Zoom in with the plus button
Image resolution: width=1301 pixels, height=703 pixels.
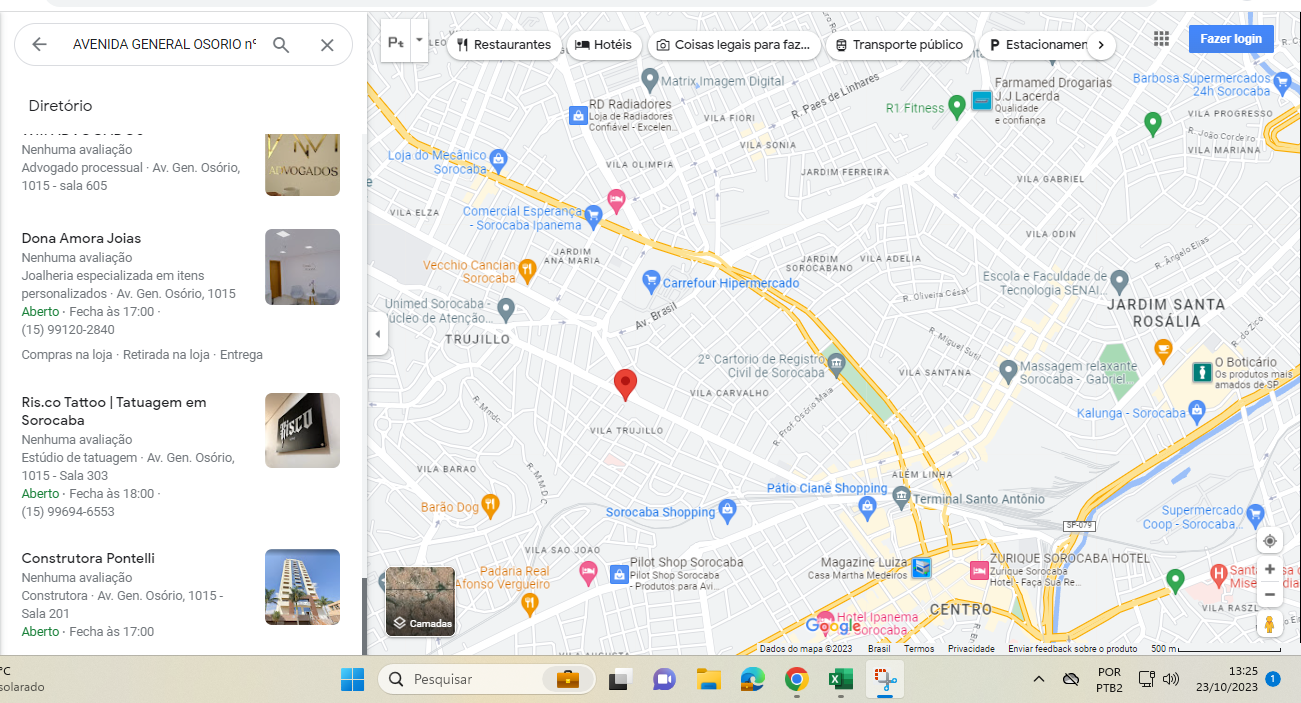[1270, 569]
